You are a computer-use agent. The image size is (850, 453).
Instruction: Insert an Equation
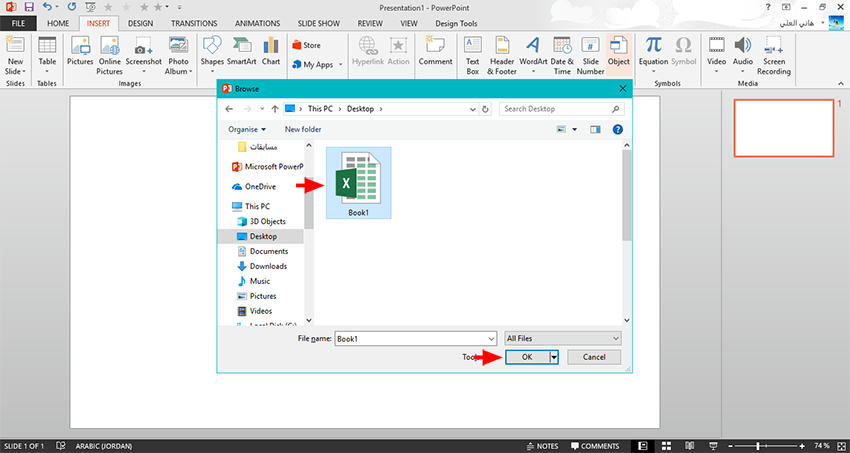coord(653,56)
